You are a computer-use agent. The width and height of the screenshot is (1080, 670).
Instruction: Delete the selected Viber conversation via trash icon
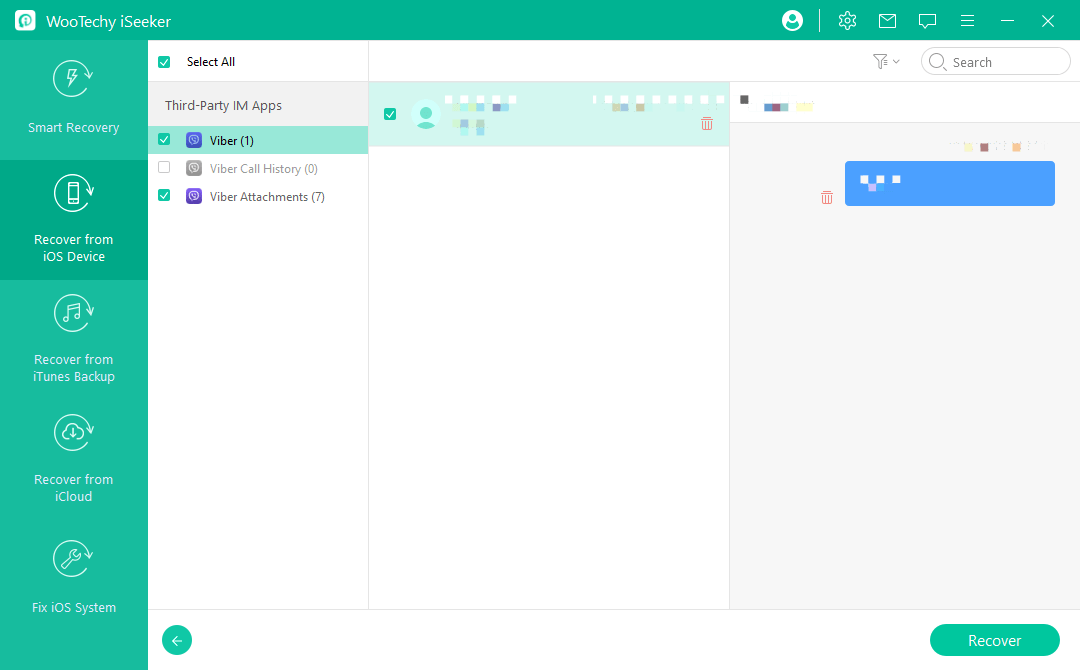click(707, 123)
